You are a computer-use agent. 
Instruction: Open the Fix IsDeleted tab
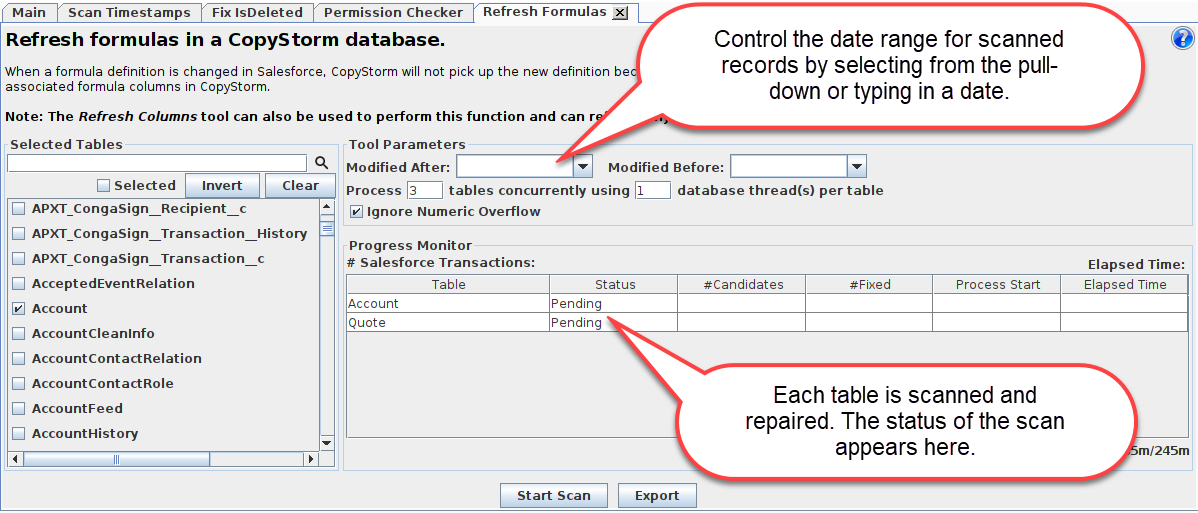[x=257, y=12]
